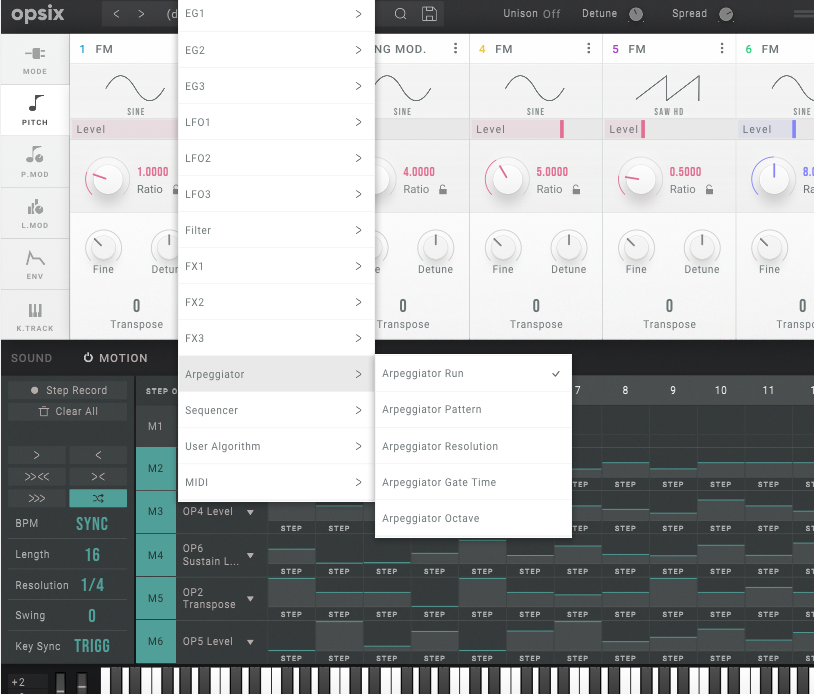Click the Resolution 1/4 value
This screenshot has width=814, height=694.
point(92,585)
